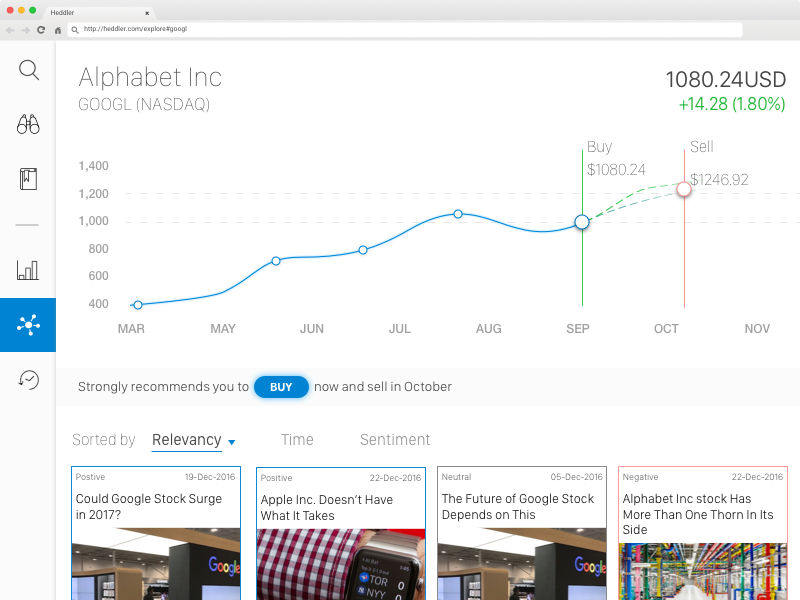800x600 pixels.
Task: Click the Sell marker on the chart
Action: pyautogui.click(x=684, y=189)
